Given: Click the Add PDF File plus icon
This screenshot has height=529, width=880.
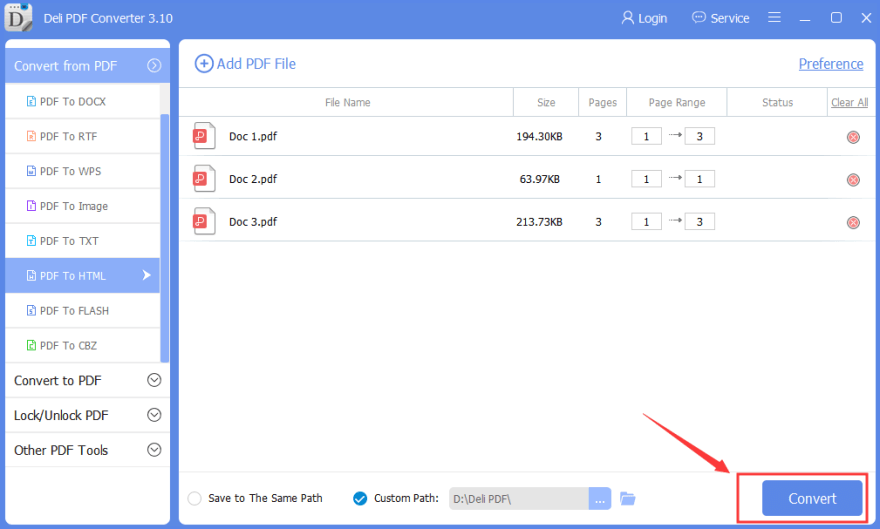Looking at the screenshot, I should [204, 63].
